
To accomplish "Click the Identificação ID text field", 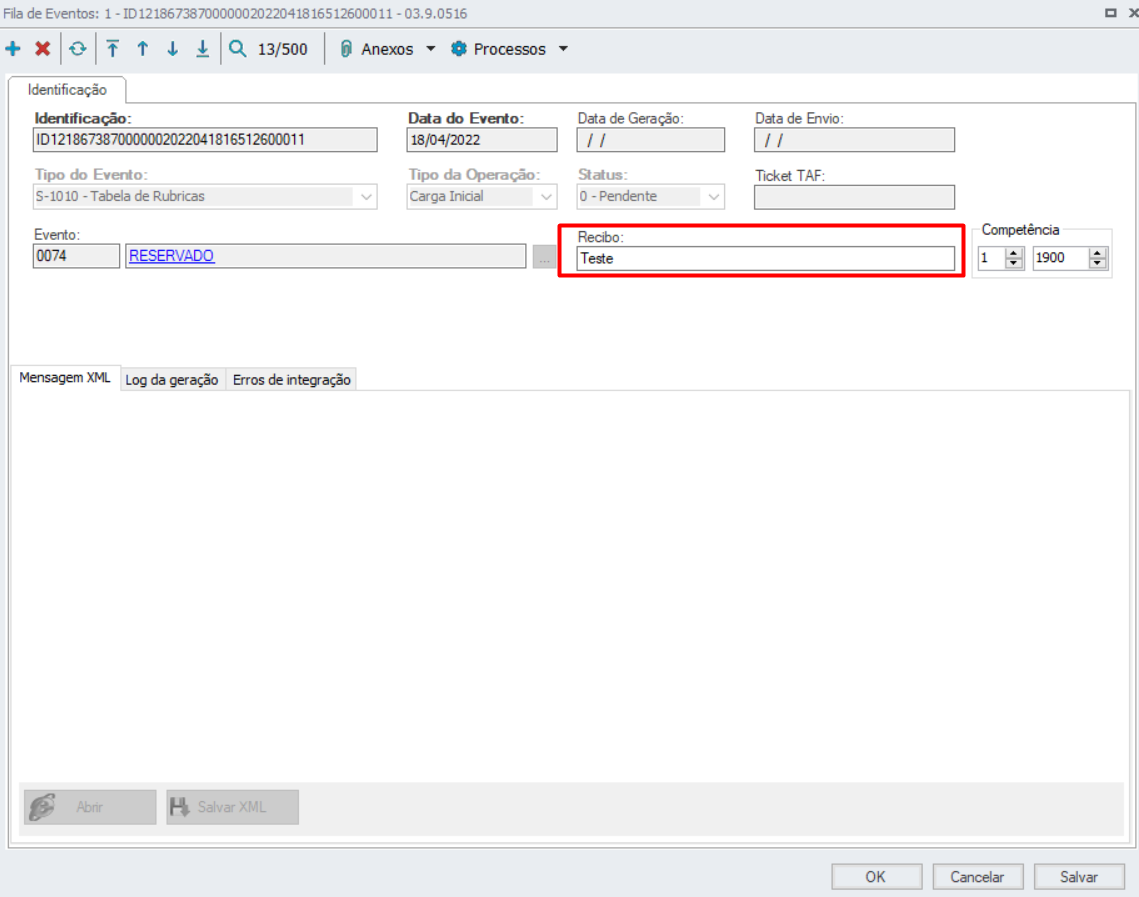I will coord(205,139).
